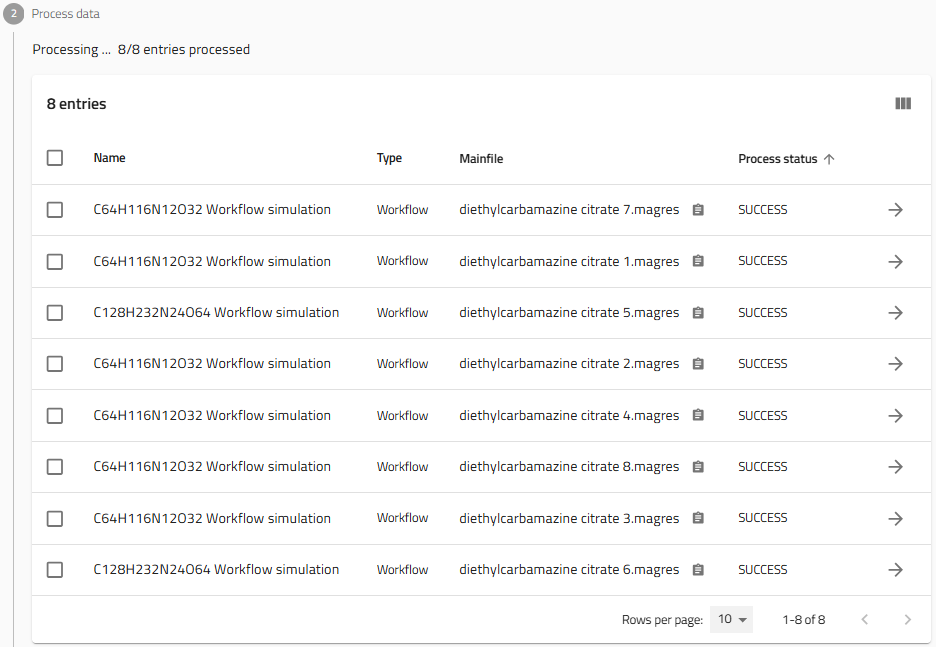
Task: Sort by Type column header
Action: tap(389, 158)
